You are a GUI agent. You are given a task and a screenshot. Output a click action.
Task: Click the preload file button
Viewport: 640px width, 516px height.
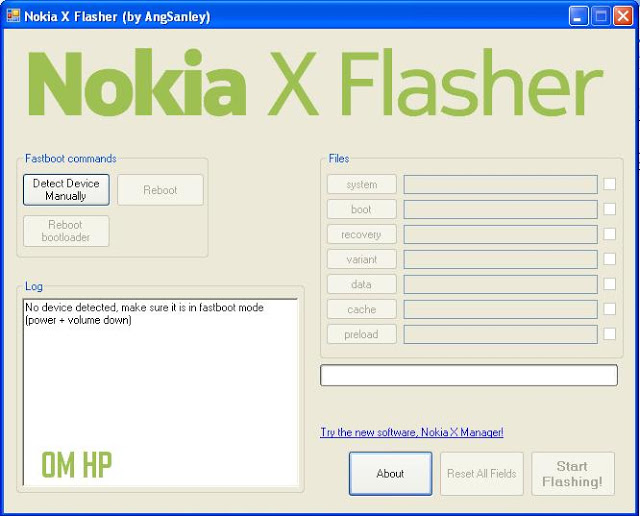point(362,334)
